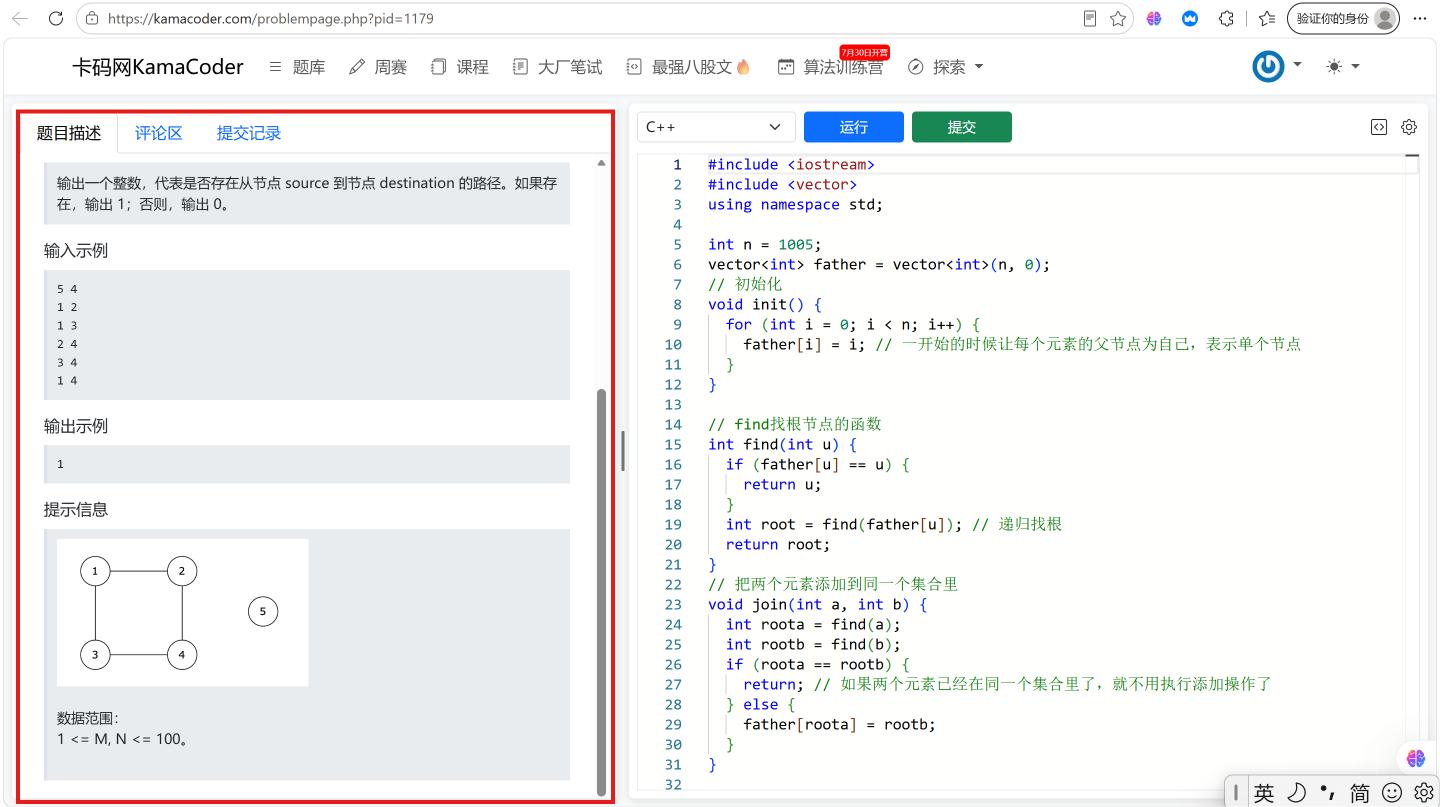This screenshot has height=807, width=1440.
Task: Switch to the 提交记录 tab
Action: click(x=249, y=133)
